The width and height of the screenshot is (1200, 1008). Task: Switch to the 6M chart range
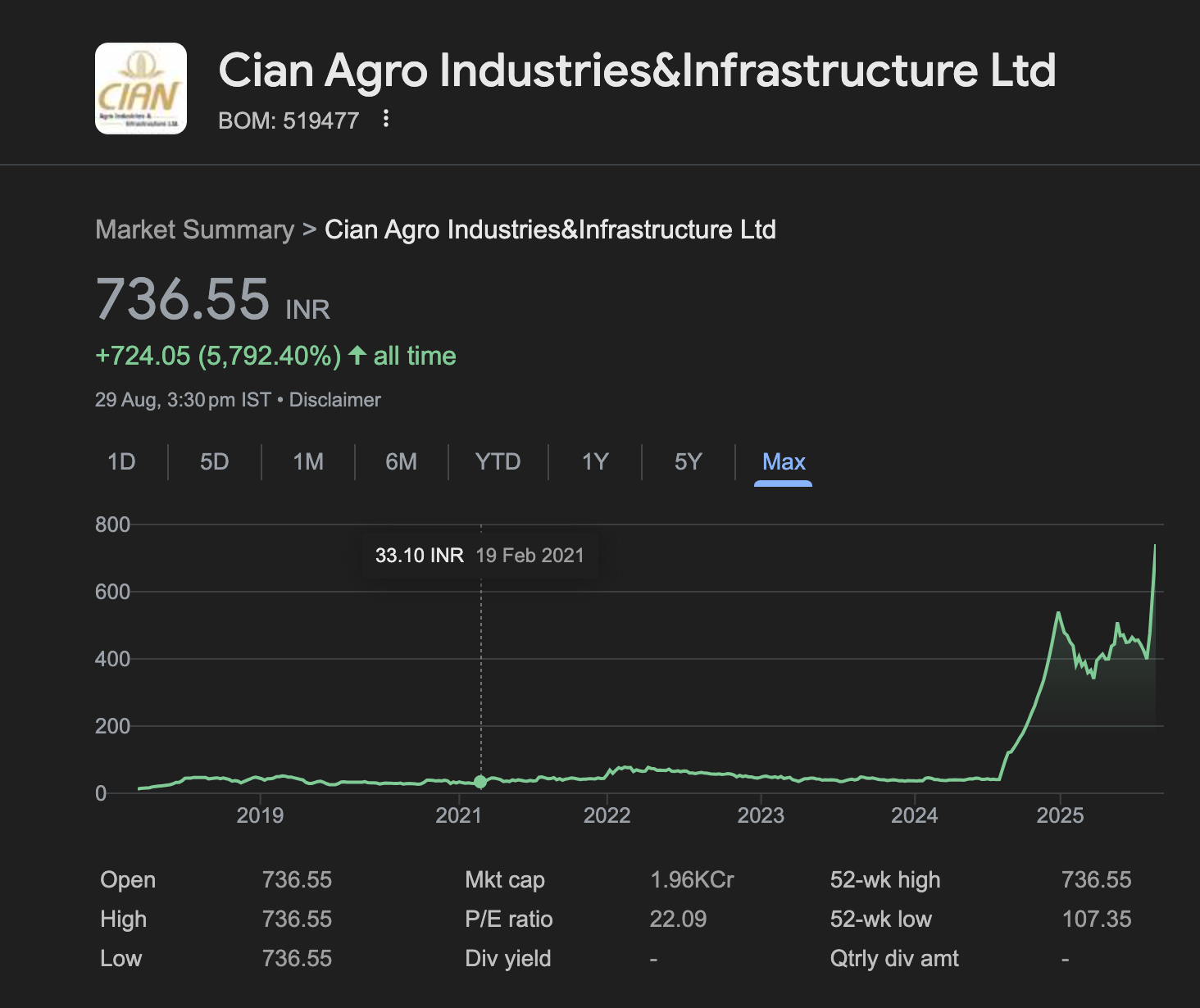(402, 462)
